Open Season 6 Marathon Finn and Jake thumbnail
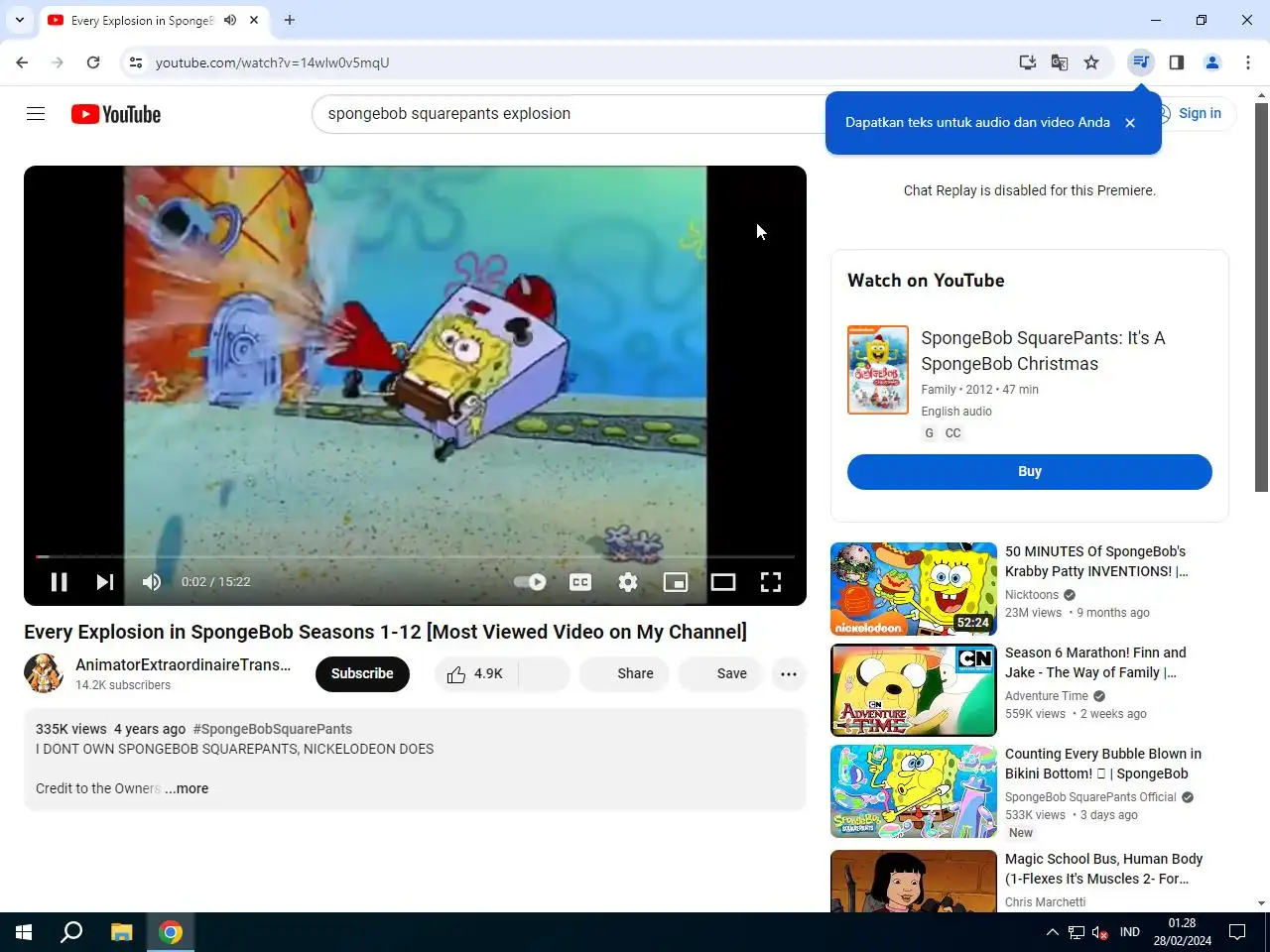Viewport: 1270px width, 952px height. point(914,690)
